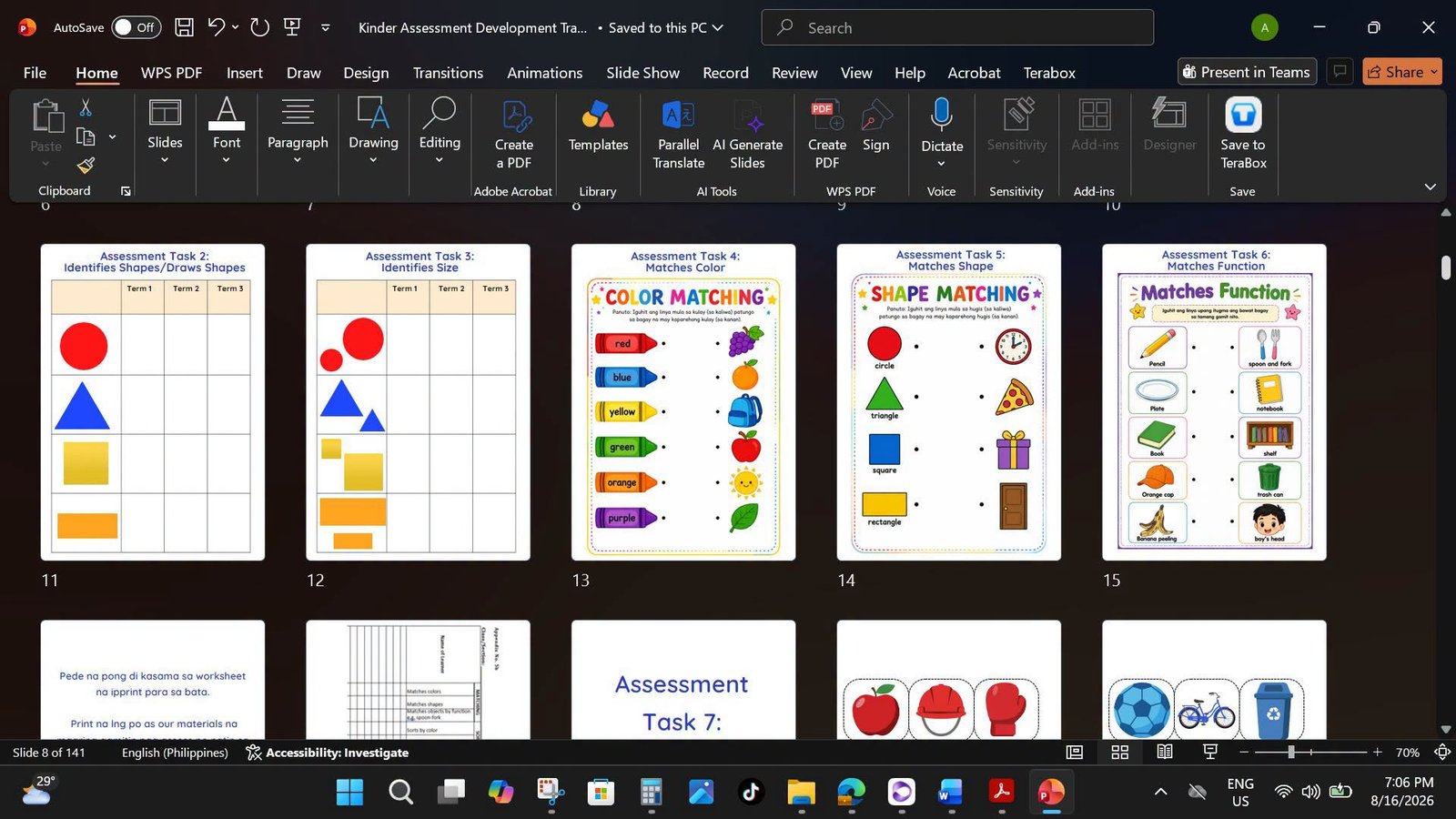Open the Add-ins button

tap(1095, 126)
